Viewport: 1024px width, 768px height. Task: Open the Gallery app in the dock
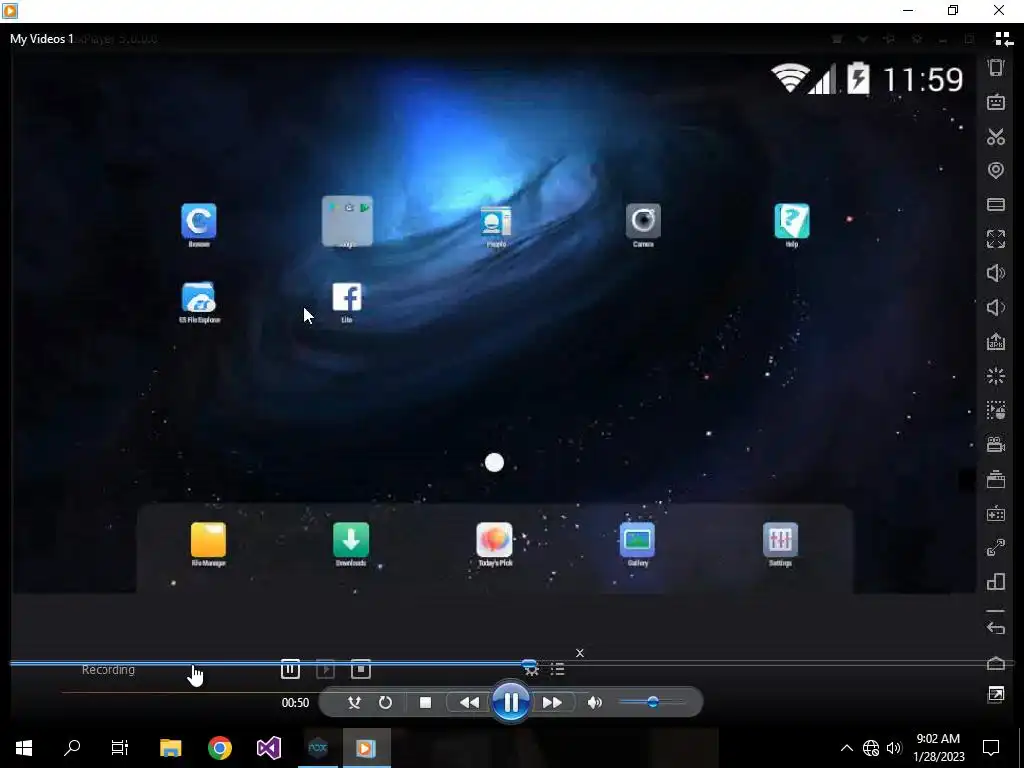637,544
